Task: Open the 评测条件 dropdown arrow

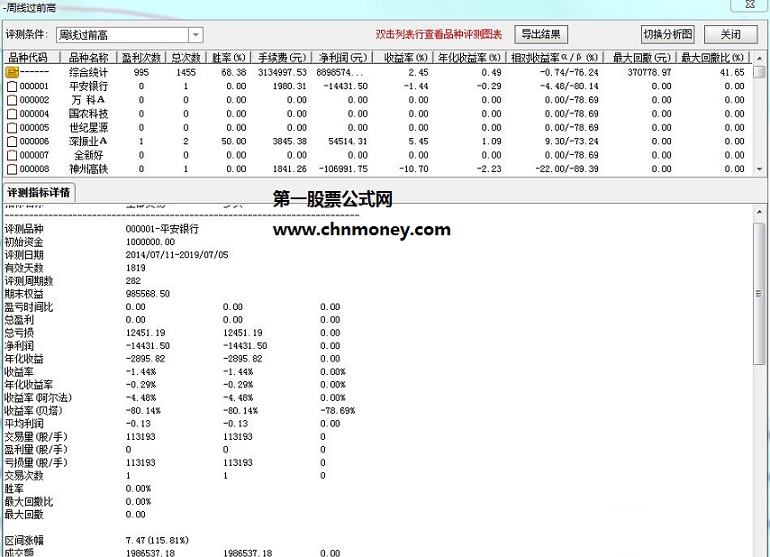Action: pos(196,35)
